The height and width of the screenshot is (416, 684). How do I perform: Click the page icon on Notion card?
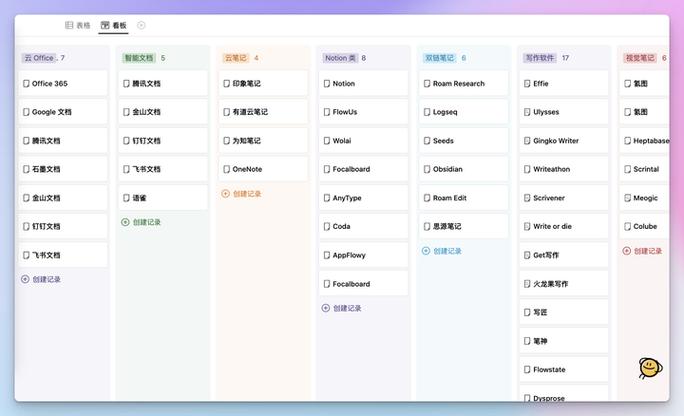327,83
